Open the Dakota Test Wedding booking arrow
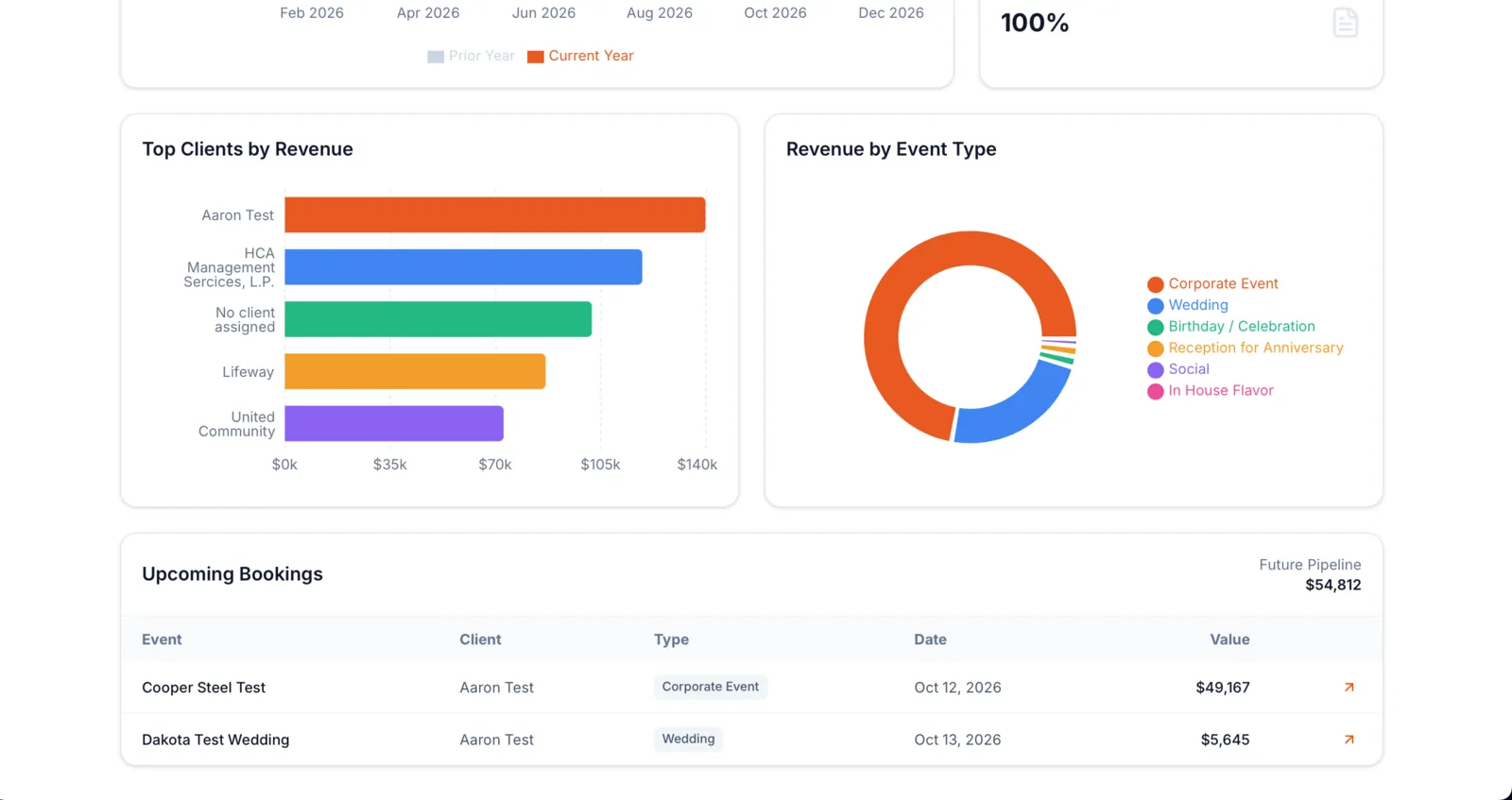 pyautogui.click(x=1349, y=740)
